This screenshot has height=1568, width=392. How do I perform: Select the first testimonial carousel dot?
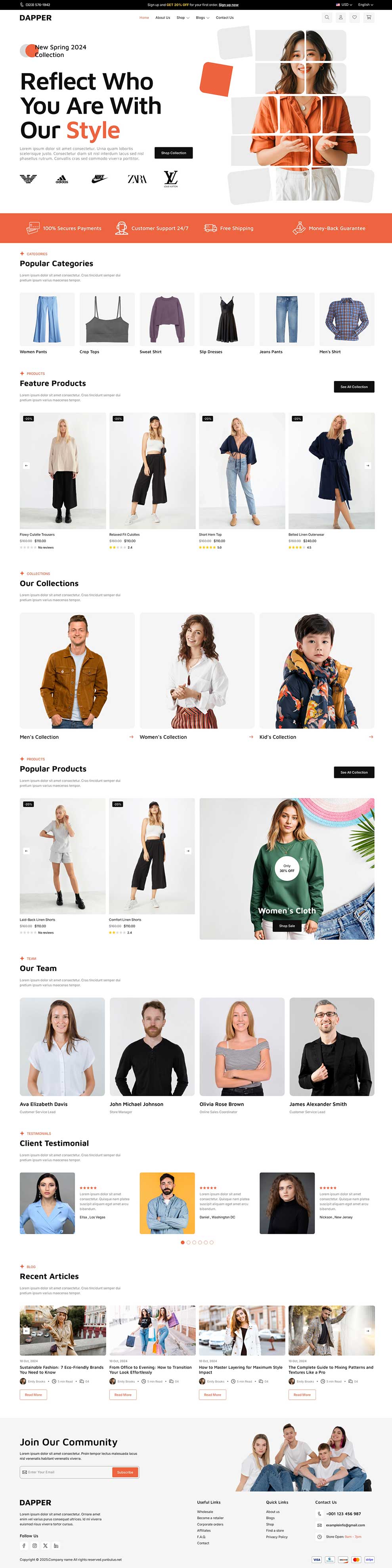coord(183,1242)
